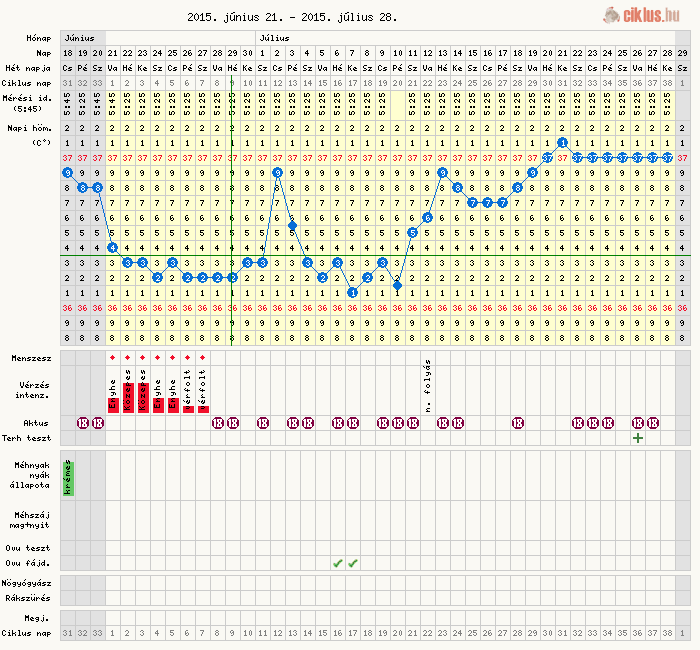Select the Július month header

[275, 37]
